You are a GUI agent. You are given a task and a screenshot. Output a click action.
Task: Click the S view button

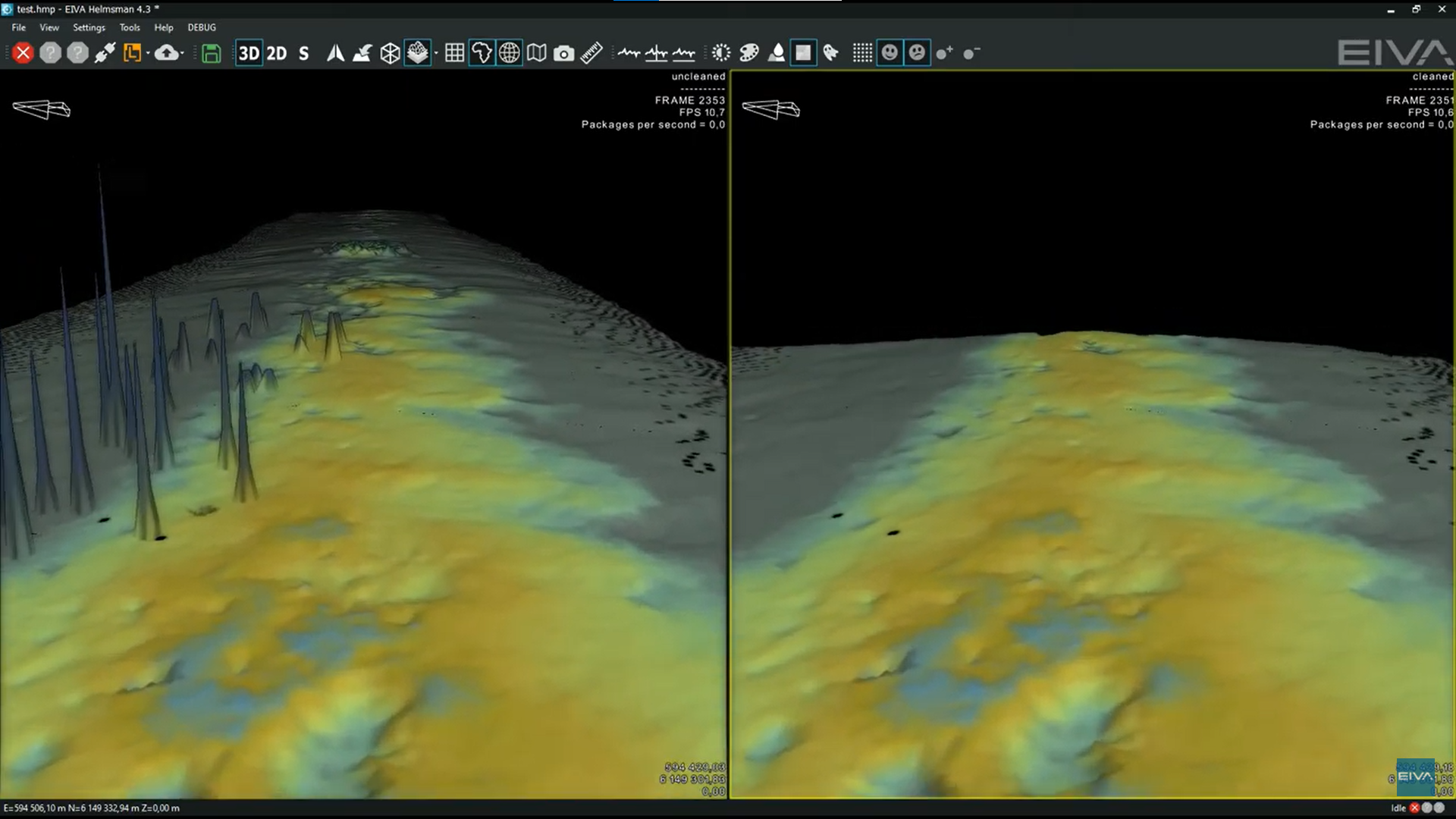tap(304, 53)
